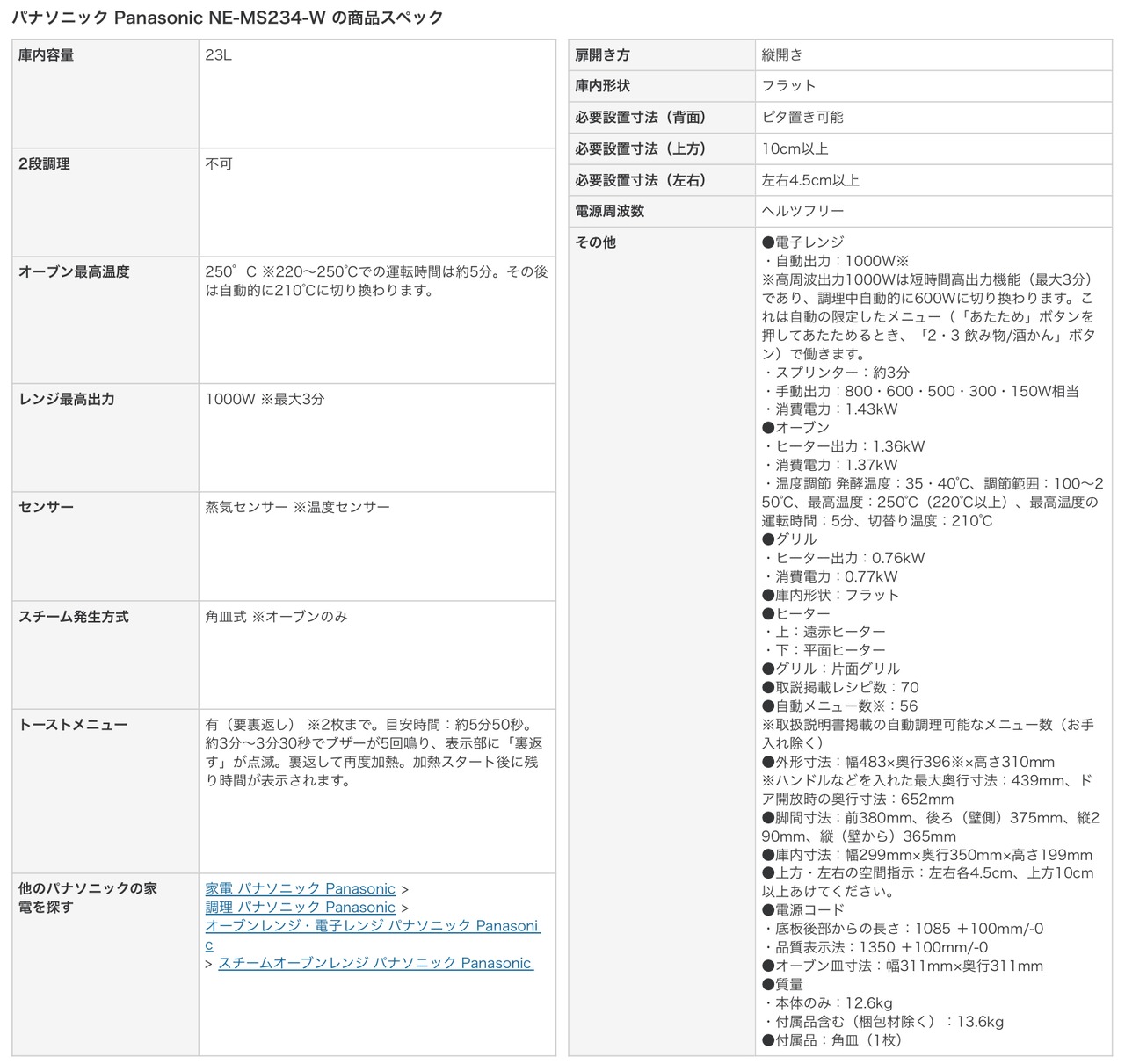Select the 他のパナソニックの家電を探す label
Image resolution: width=1125 pixels, height=1064 pixels.
[88, 898]
